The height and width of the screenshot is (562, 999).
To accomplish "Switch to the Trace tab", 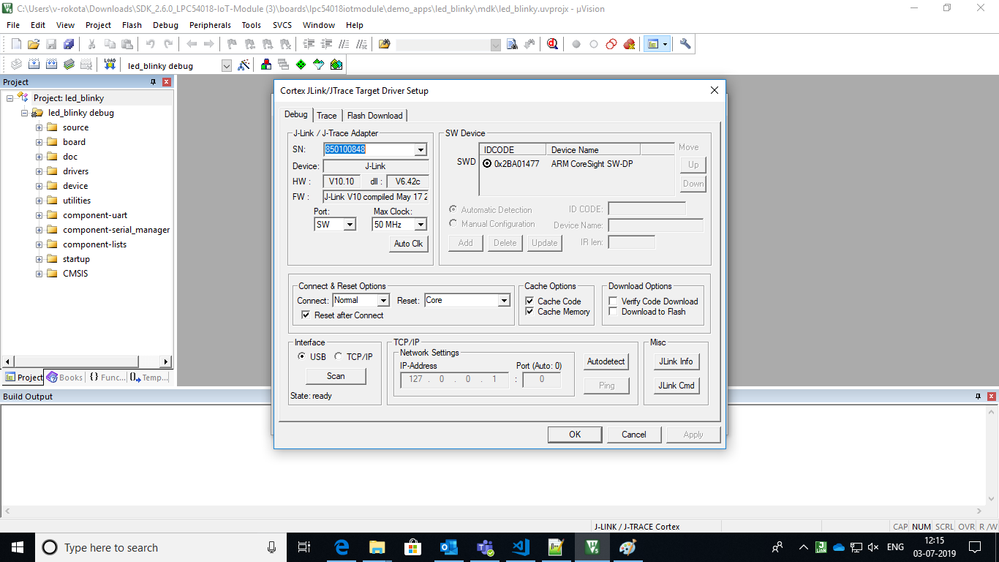I will pyautogui.click(x=327, y=115).
